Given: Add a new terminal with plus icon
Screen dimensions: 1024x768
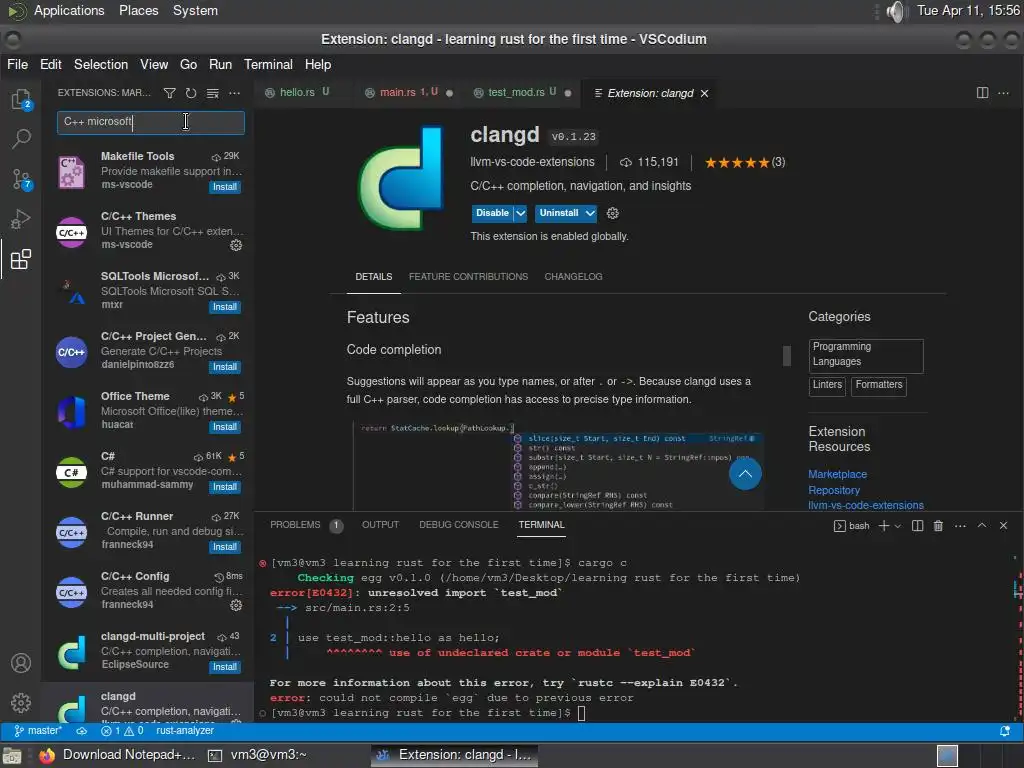Looking at the screenshot, I should click(x=884, y=526).
